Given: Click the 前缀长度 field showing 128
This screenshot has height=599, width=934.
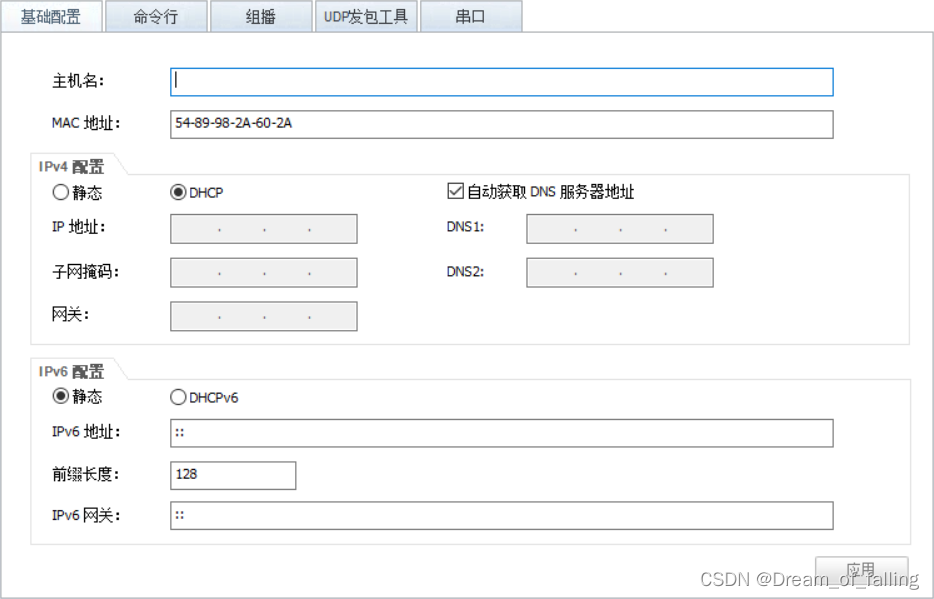Looking at the screenshot, I should coord(233,475).
